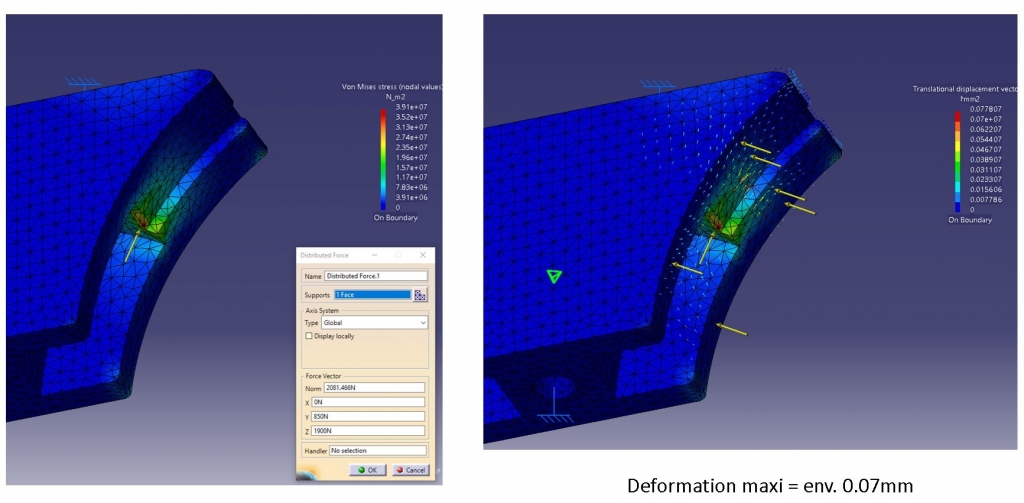1024x503 pixels.
Task: Click the Translational displacement vector legend title
Action: pos(965,89)
